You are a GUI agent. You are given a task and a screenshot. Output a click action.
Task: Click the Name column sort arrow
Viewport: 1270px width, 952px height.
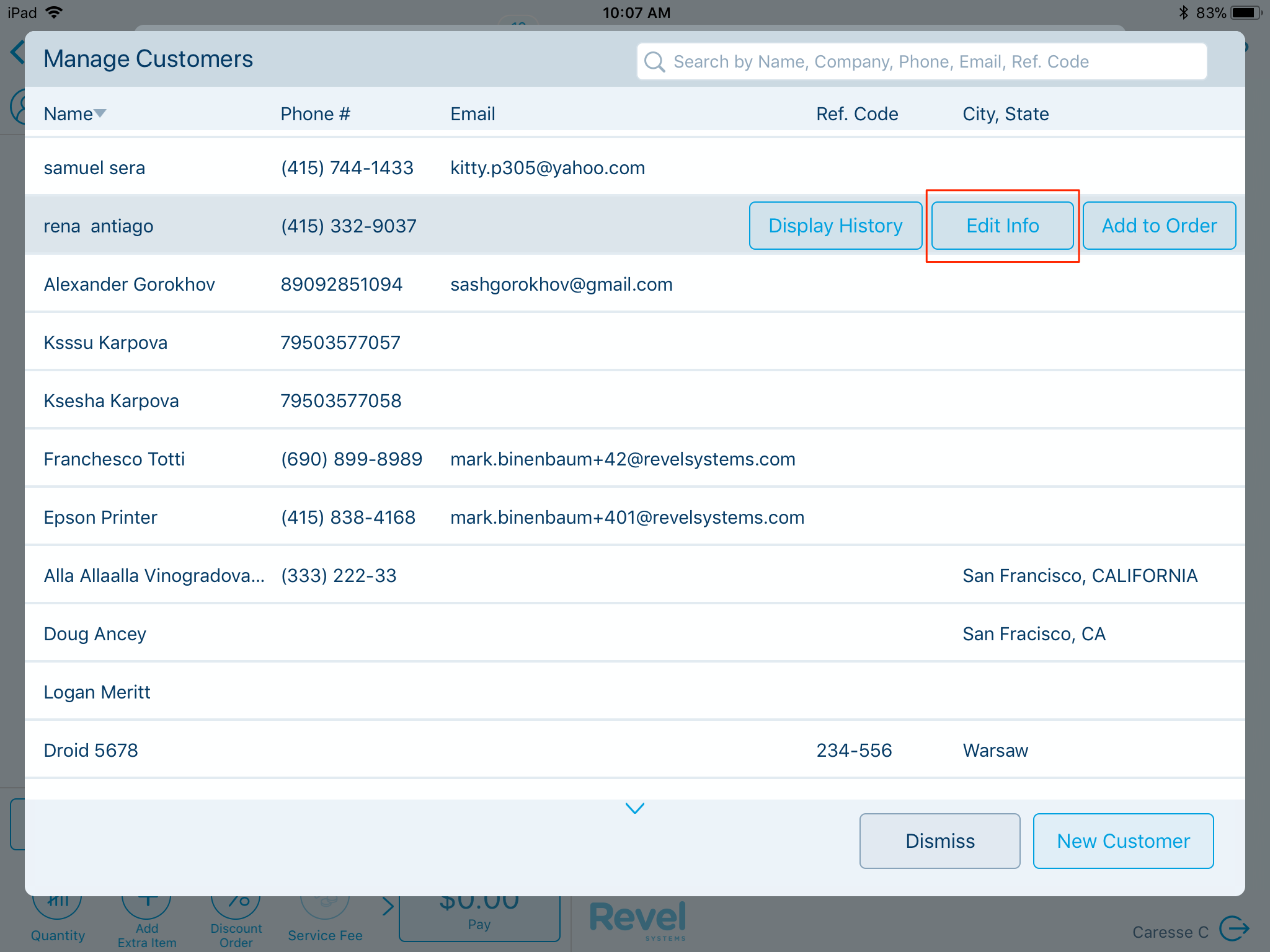pyautogui.click(x=100, y=113)
